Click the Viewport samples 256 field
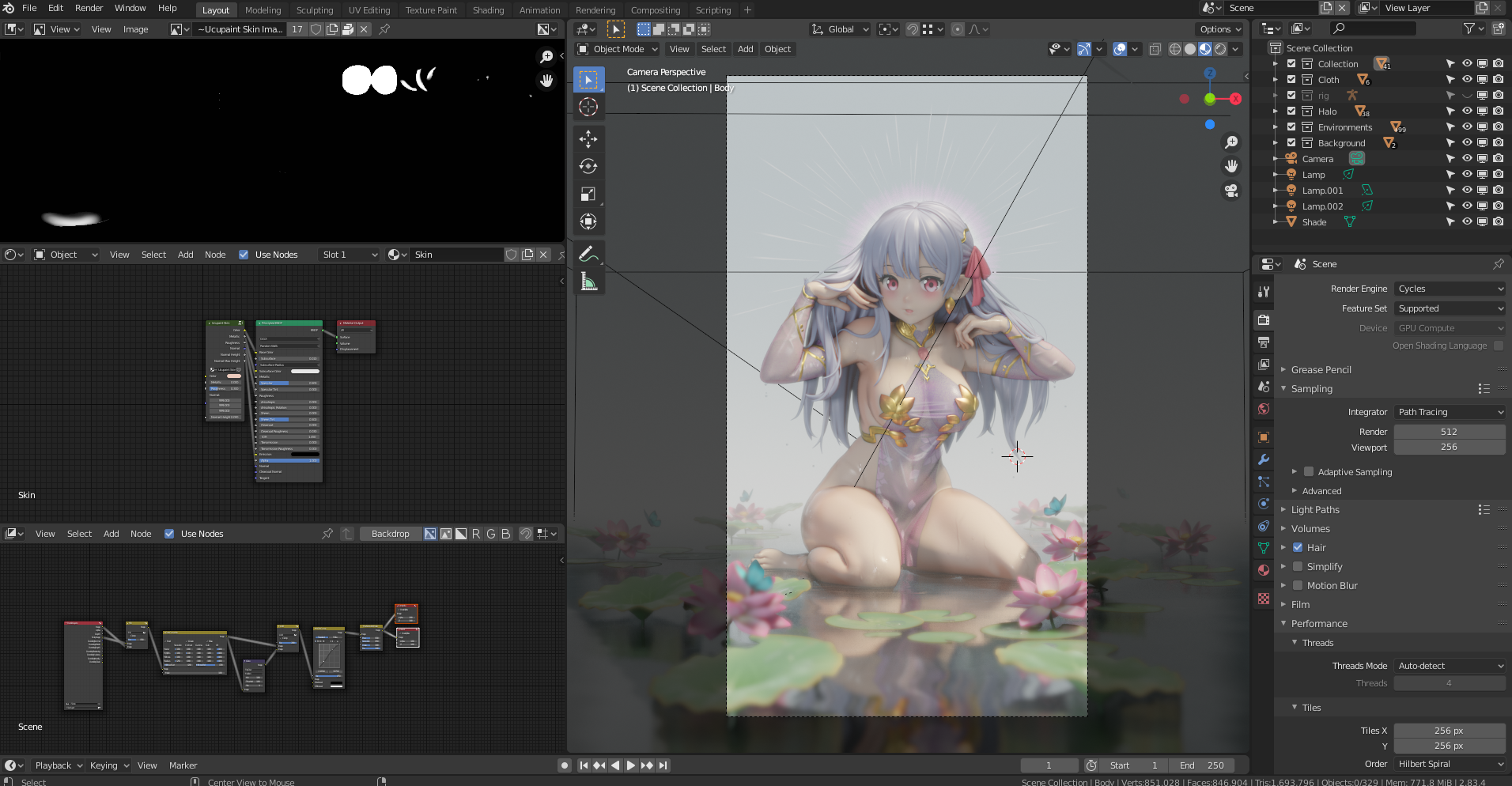Viewport: 1512px width, 786px height. [1449, 448]
